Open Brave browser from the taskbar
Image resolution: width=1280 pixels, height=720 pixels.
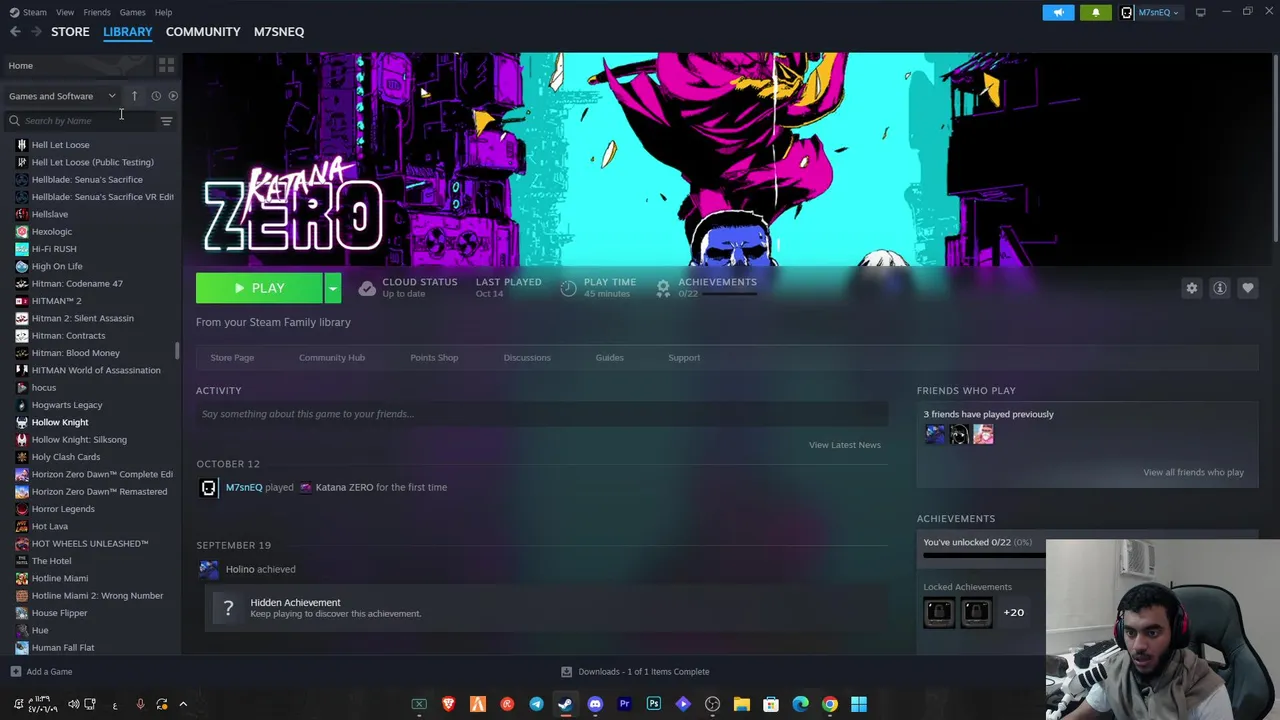click(x=448, y=704)
